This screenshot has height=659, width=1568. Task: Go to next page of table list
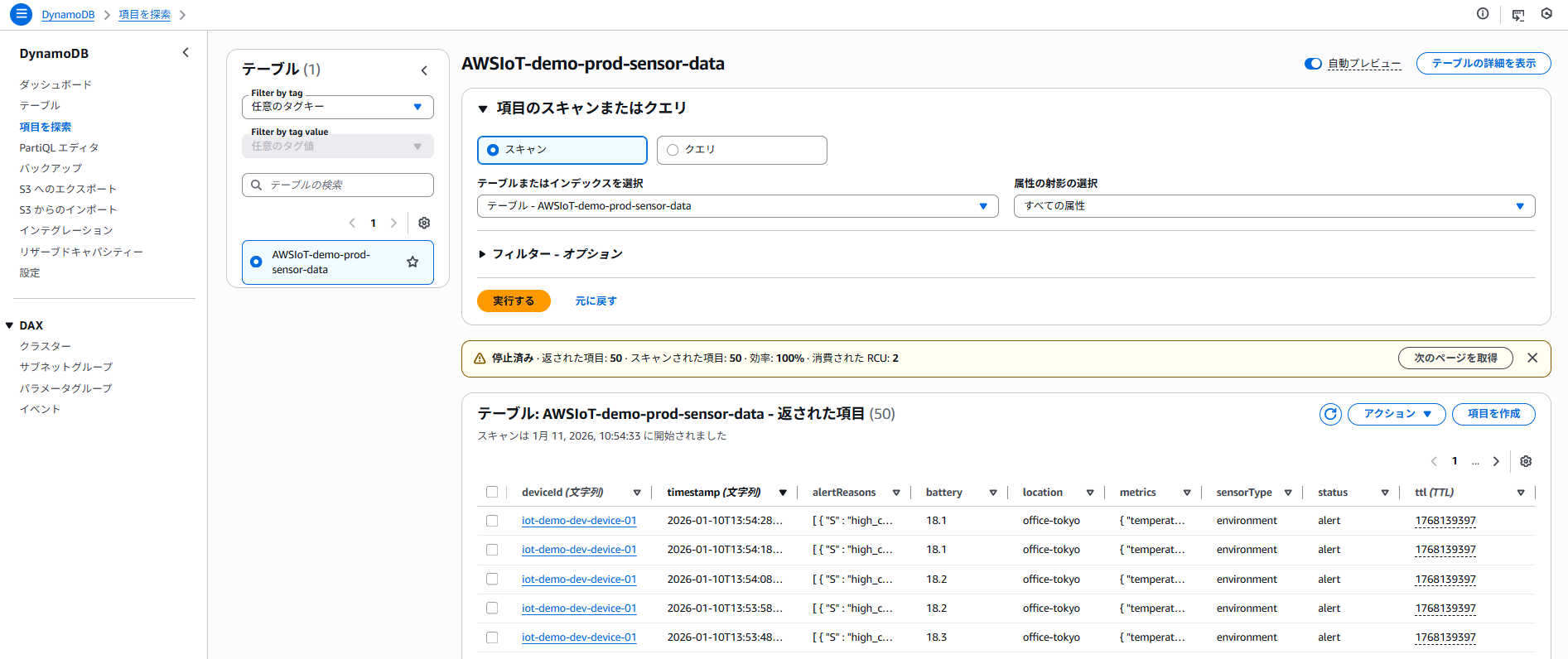(x=393, y=223)
